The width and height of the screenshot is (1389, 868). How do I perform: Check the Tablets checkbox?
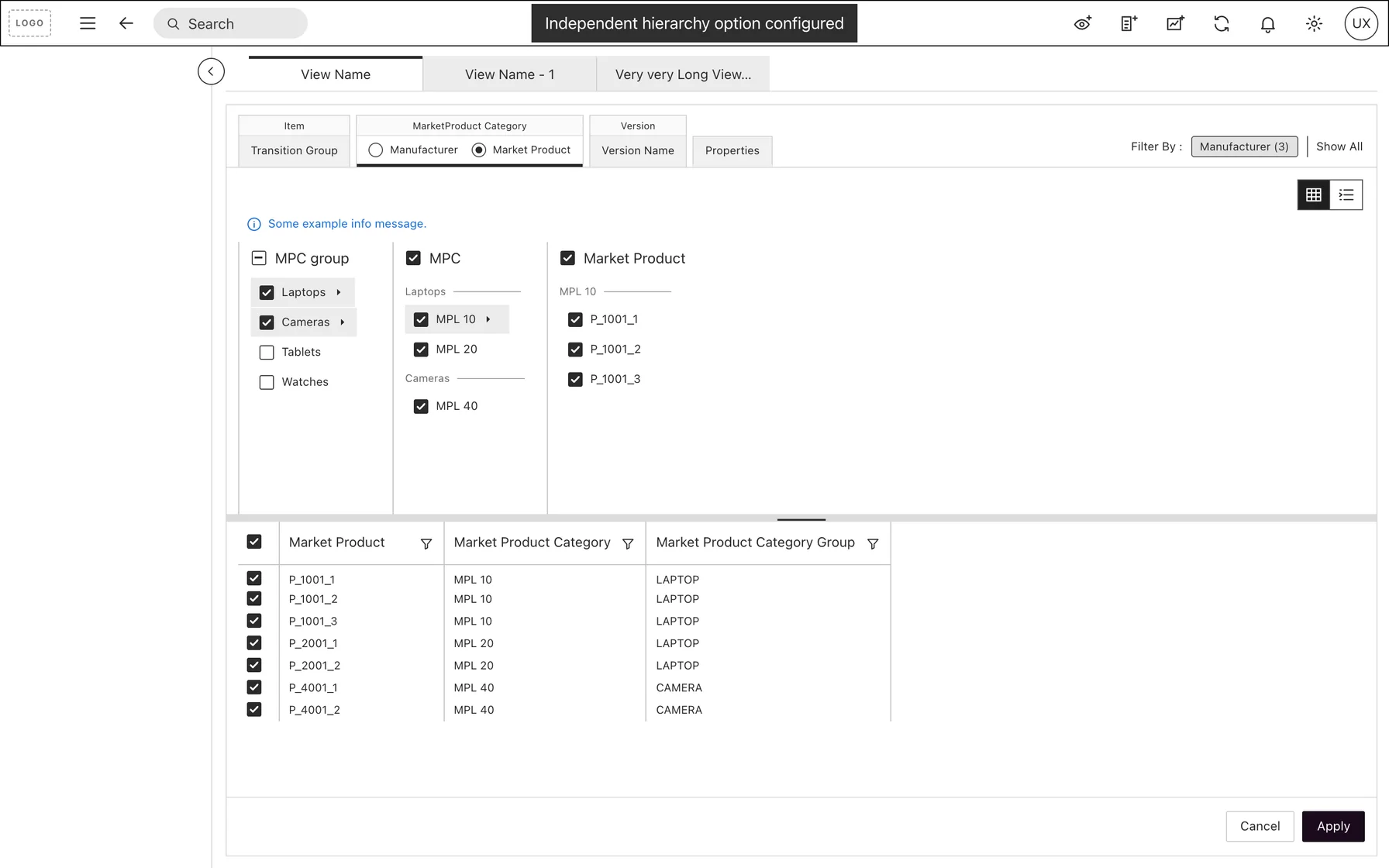click(x=267, y=352)
